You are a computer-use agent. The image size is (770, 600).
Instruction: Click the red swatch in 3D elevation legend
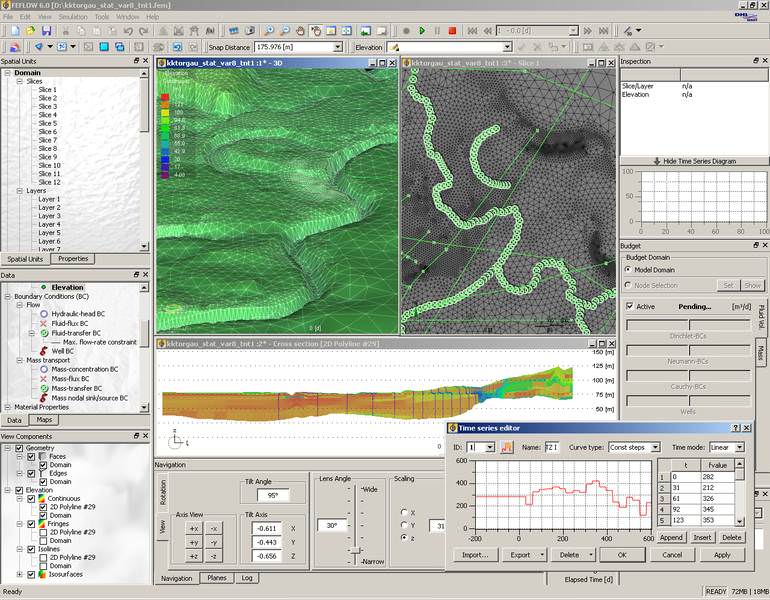(x=165, y=97)
